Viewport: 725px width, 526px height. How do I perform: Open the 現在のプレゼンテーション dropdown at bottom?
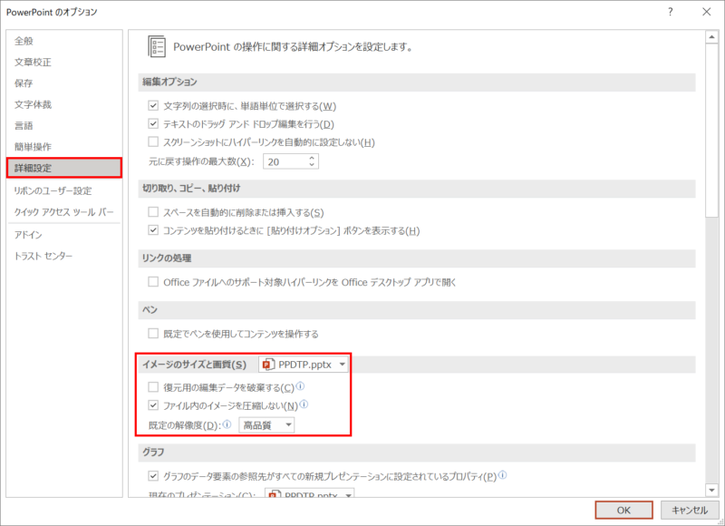click(309, 493)
